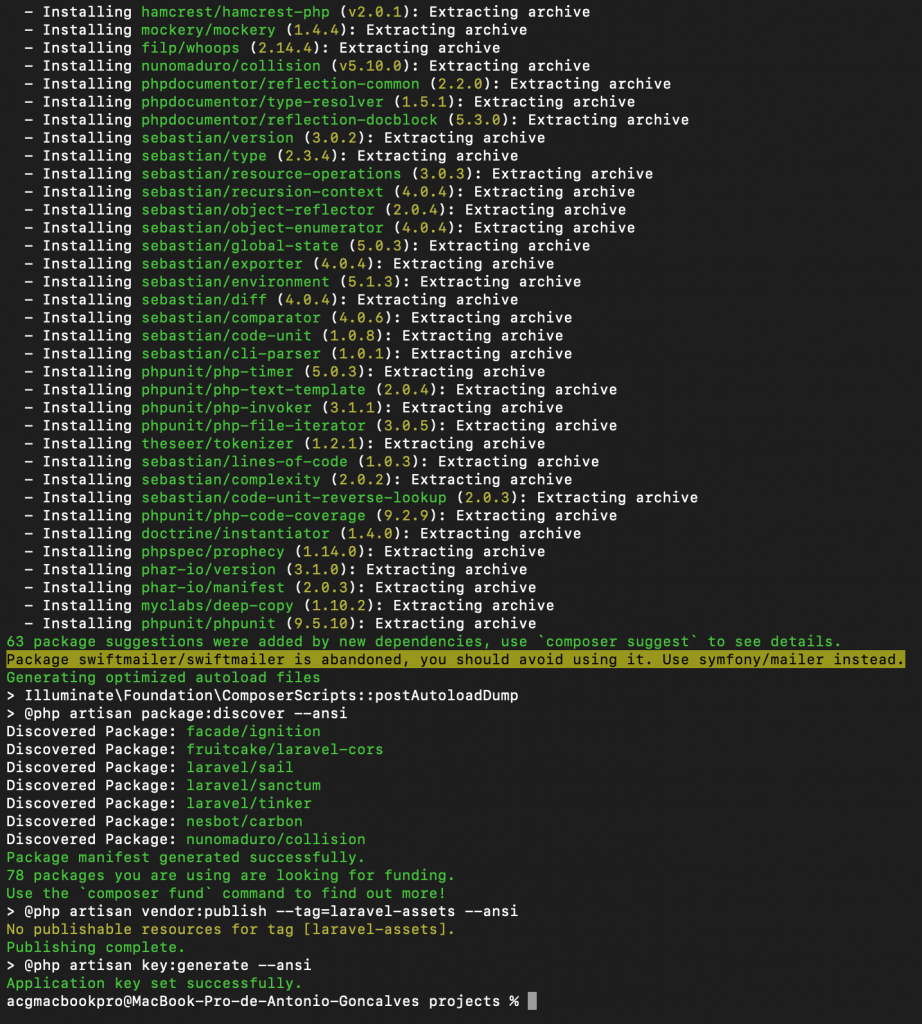Click sebastian/lines-of-code package name
This screenshot has width=922, height=1024.
[x=245, y=461]
